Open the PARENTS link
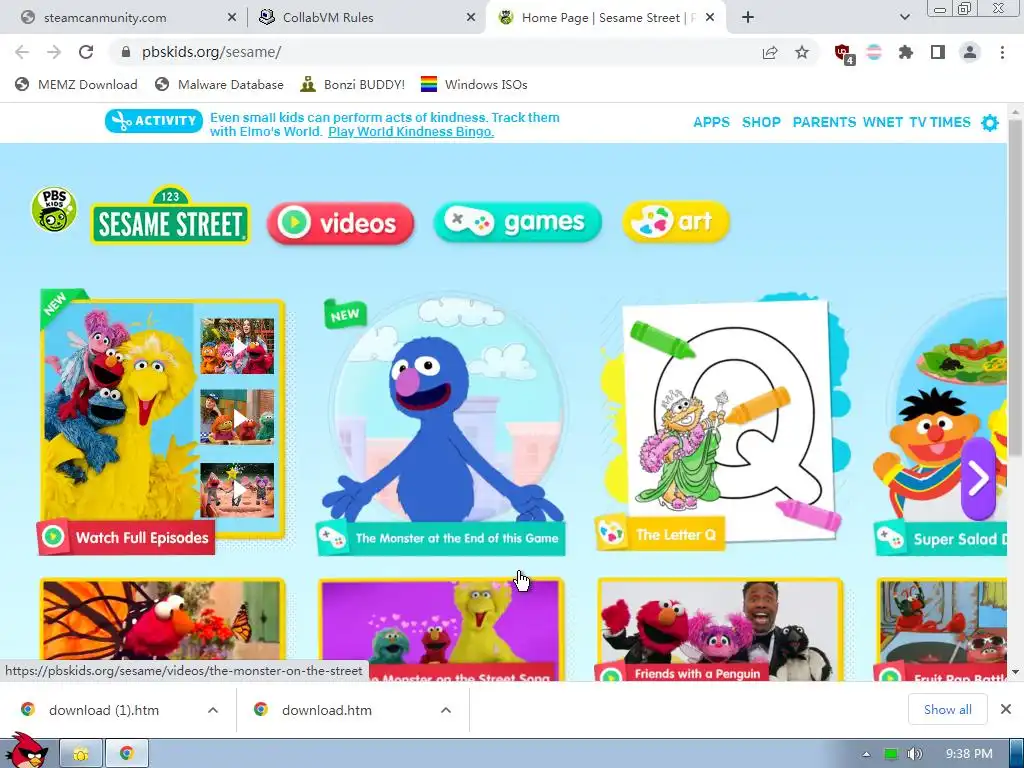The image size is (1024, 768). coord(824,122)
